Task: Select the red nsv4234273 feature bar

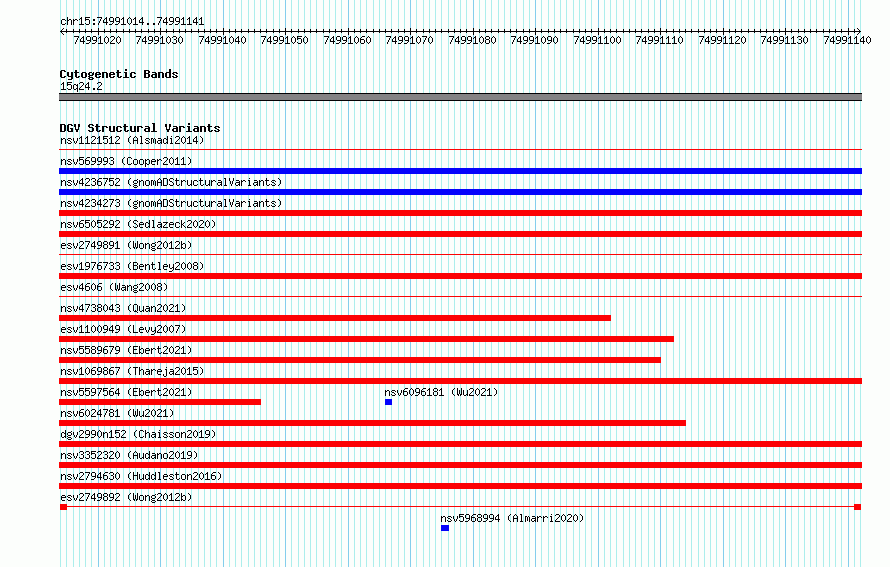Action: coord(460,213)
